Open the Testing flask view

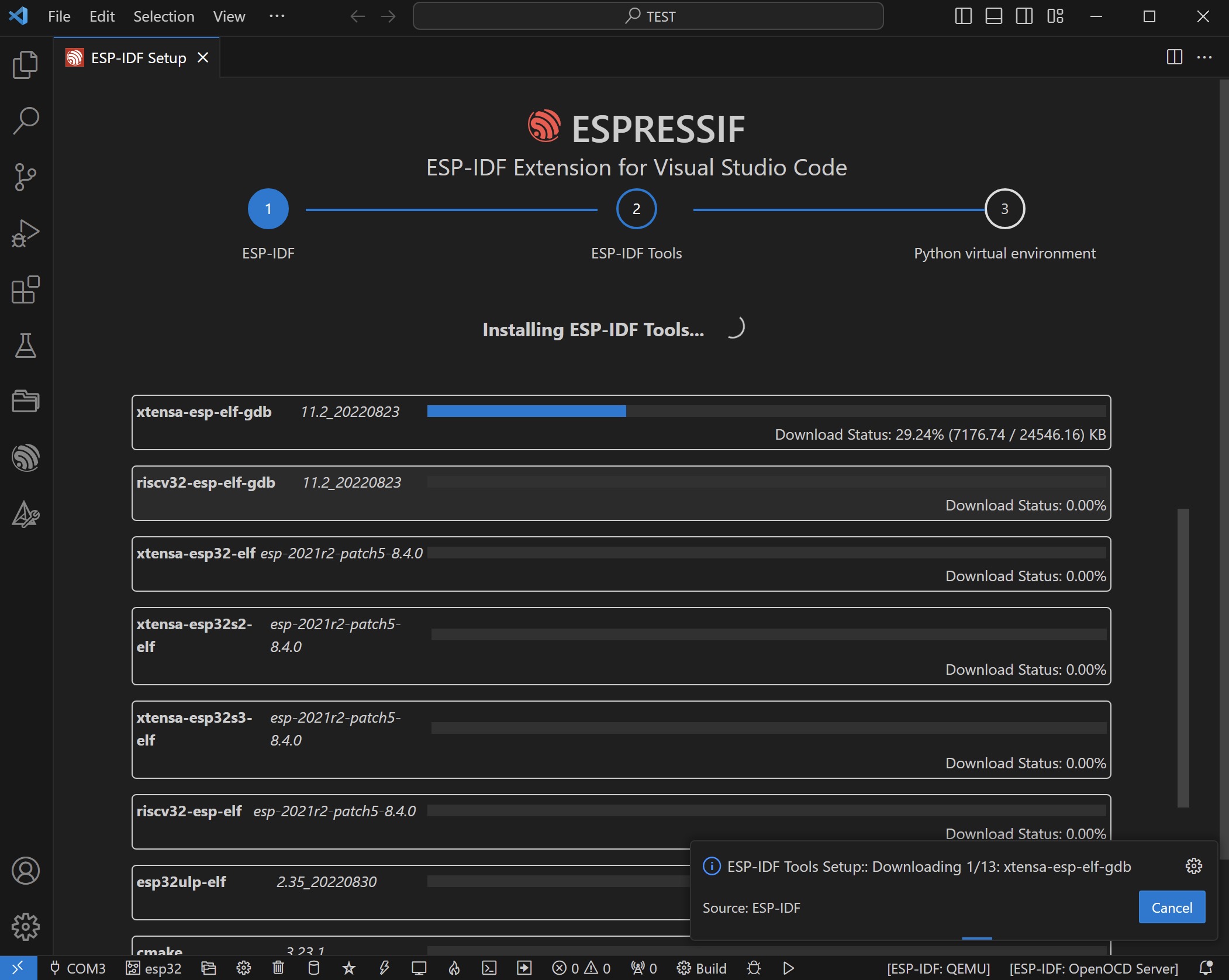[26, 346]
